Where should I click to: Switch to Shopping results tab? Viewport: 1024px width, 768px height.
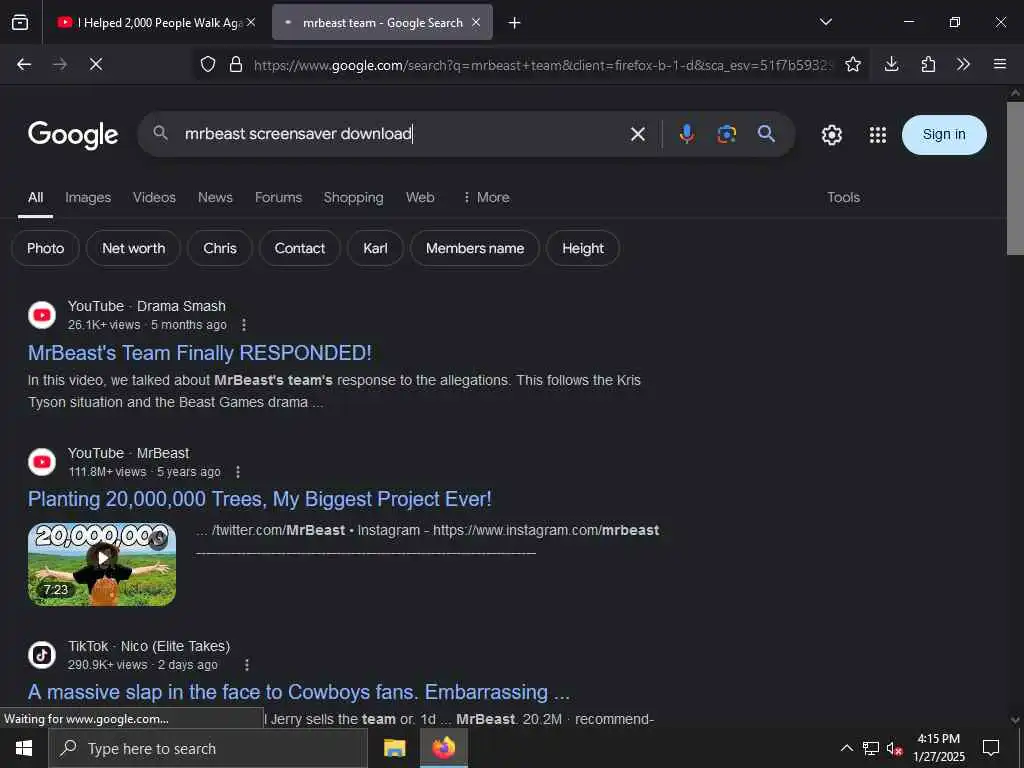point(353,197)
